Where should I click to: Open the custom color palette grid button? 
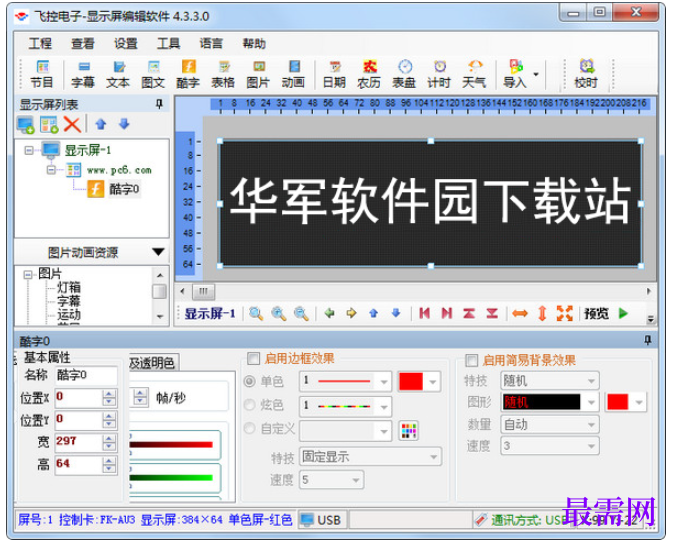point(409,430)
